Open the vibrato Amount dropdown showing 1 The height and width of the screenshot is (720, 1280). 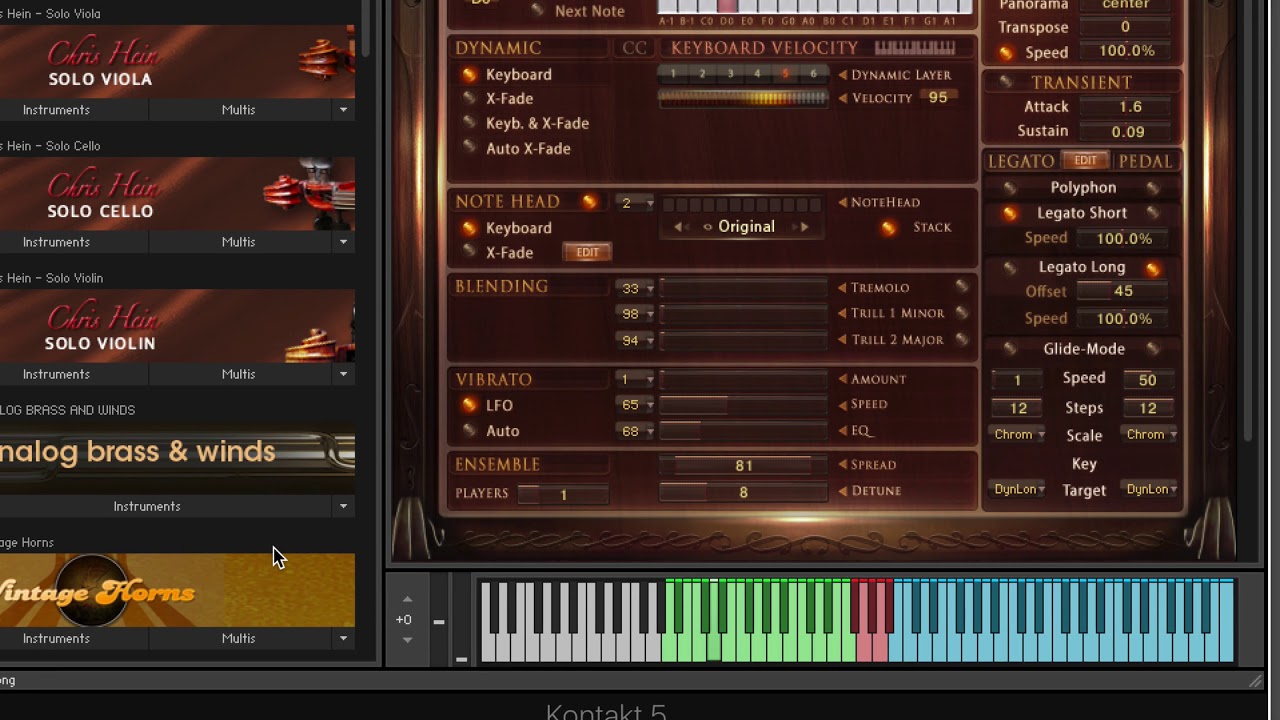635,380
